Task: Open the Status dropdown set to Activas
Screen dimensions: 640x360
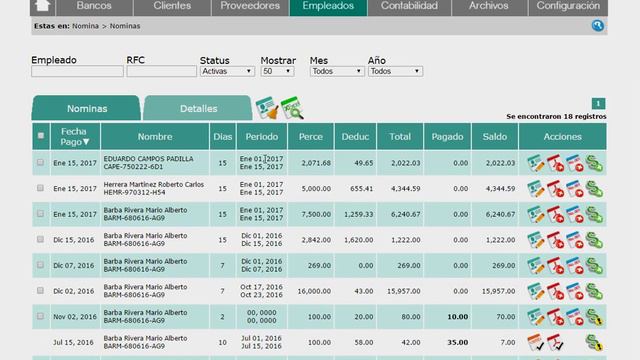Action: point(227,71)
